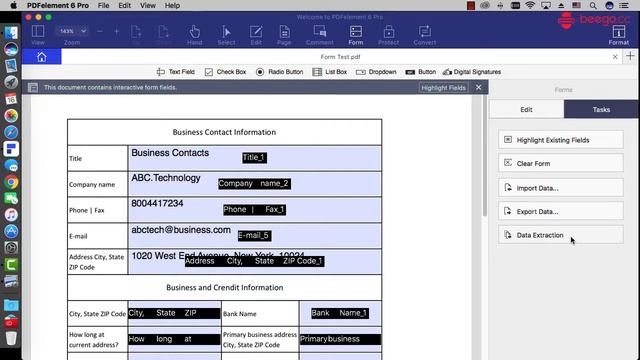Open the Apple menu
Image resolution: width=640 pixels, height=360 pixels.
pyautogui.click(x=13, y=6)
